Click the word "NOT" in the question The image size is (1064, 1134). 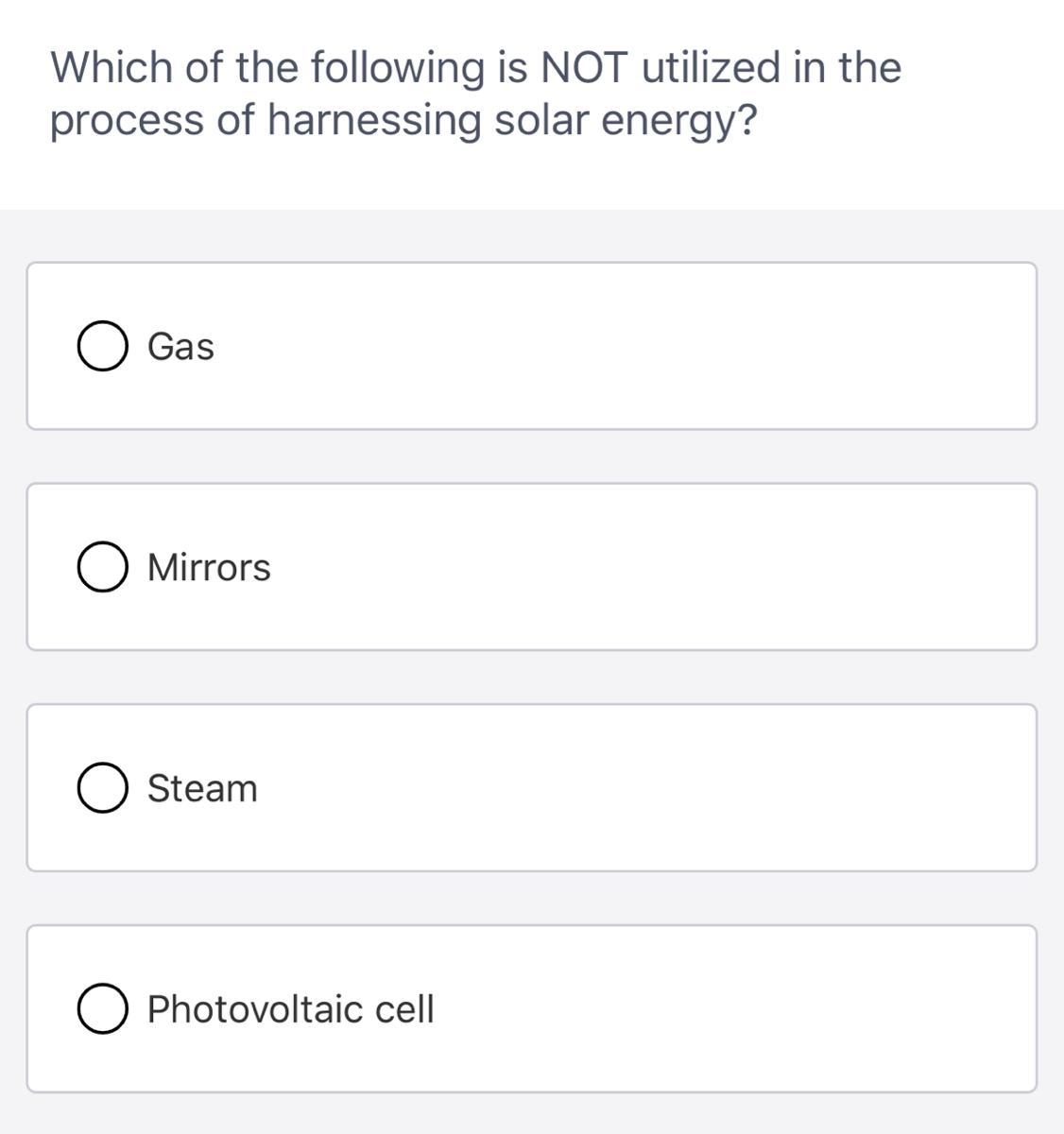[x=583, y=68]
